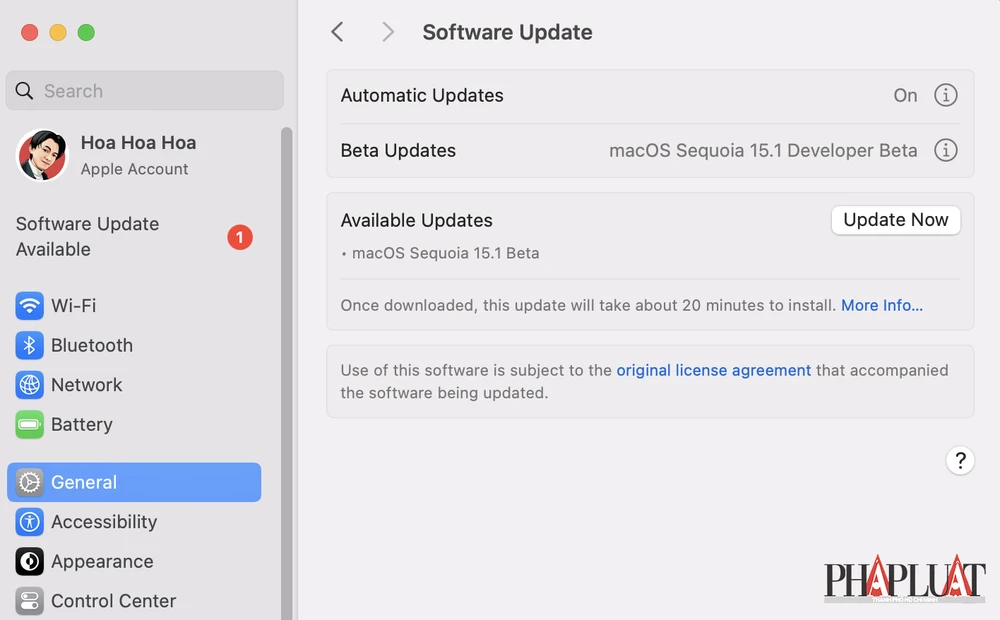Select the Wi-Fi sidebar icon

(29, 306)
